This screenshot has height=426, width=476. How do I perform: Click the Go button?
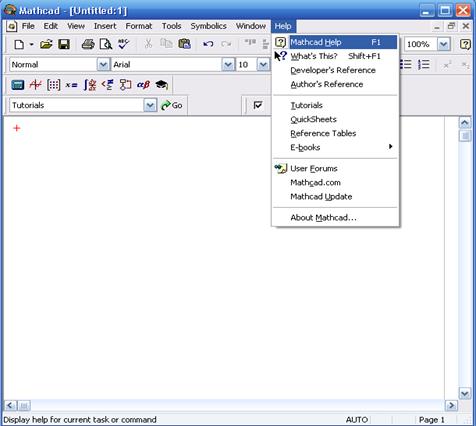point(172,105)
